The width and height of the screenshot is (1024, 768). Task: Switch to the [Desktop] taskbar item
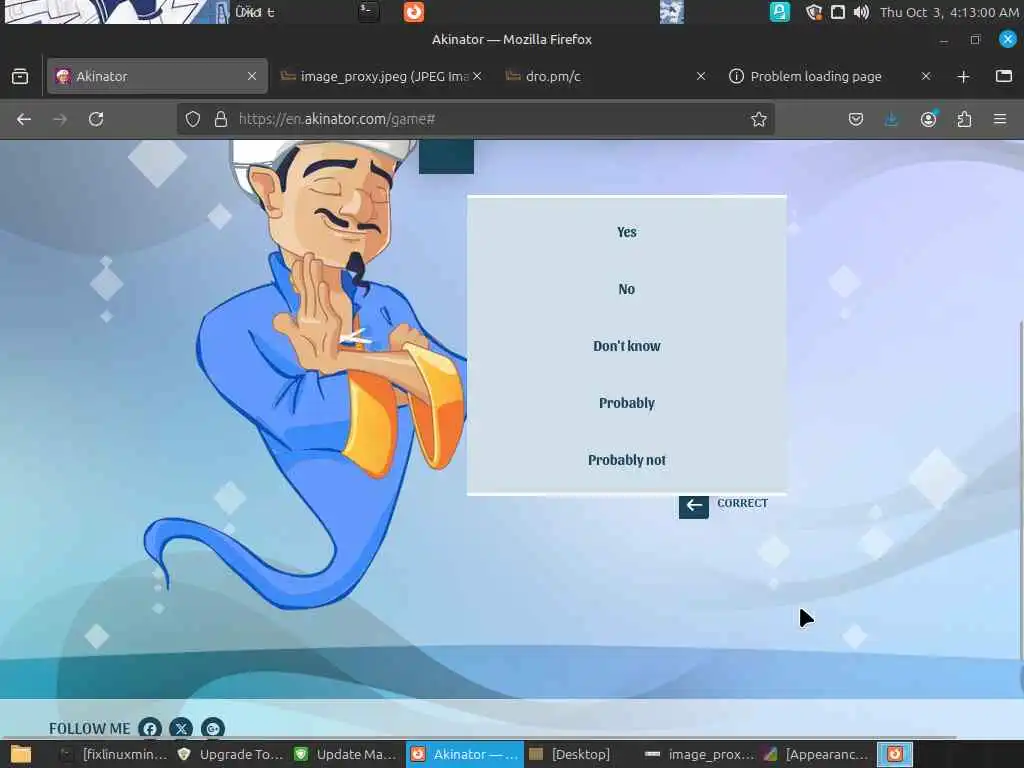[569, 754]
